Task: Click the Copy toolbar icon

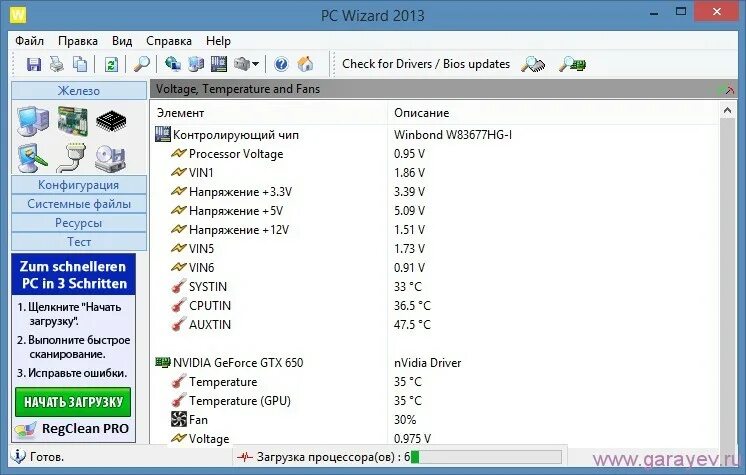Action: [x=79, y=64]
